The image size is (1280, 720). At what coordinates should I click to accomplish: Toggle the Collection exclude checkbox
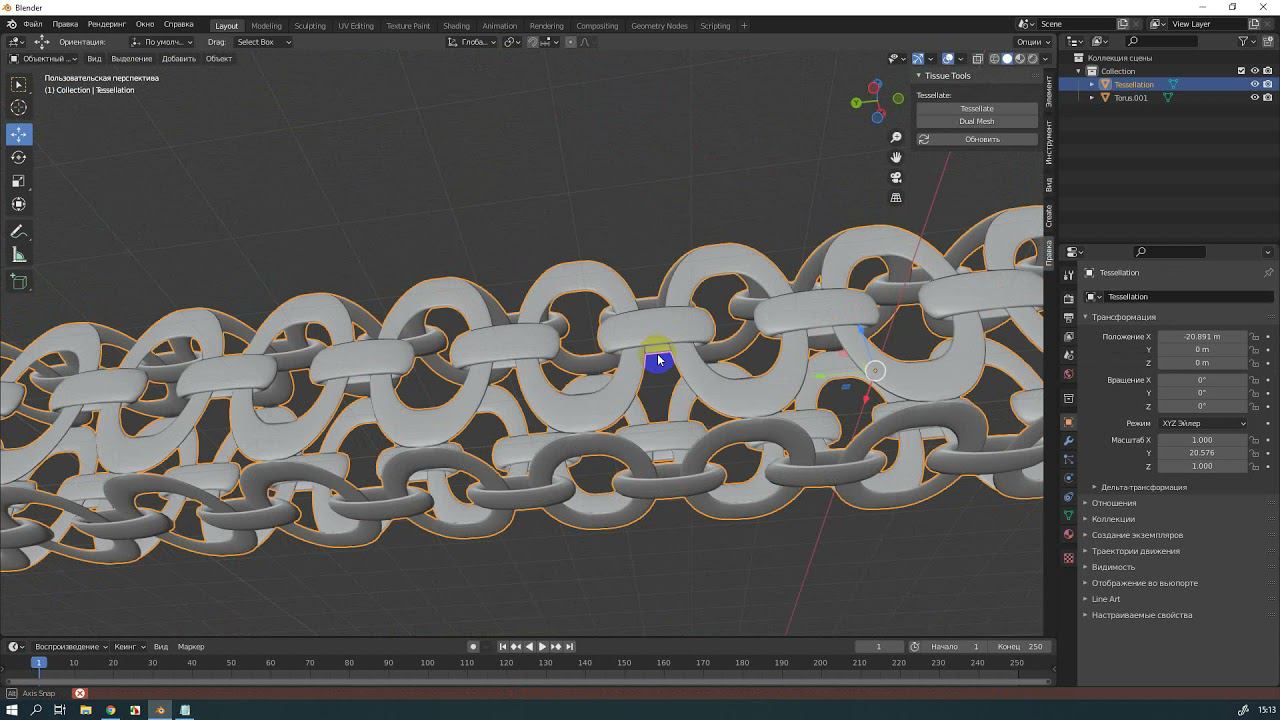point(1241,71)
